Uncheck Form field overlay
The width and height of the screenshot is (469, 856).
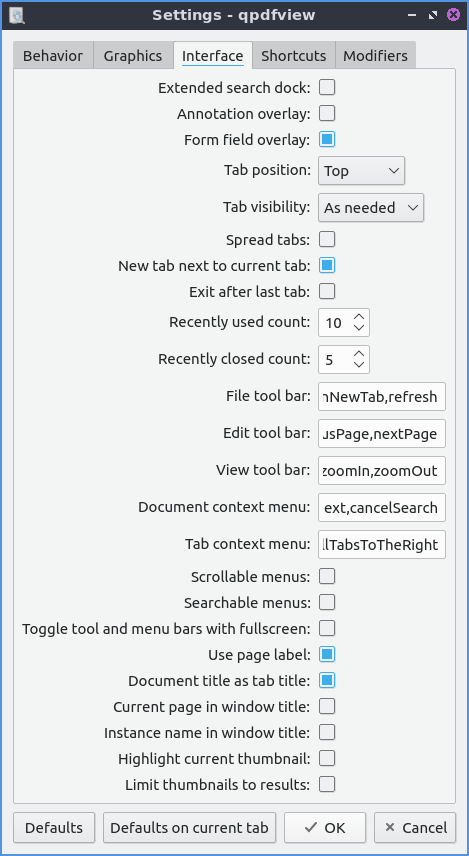[x=327, y=140]
